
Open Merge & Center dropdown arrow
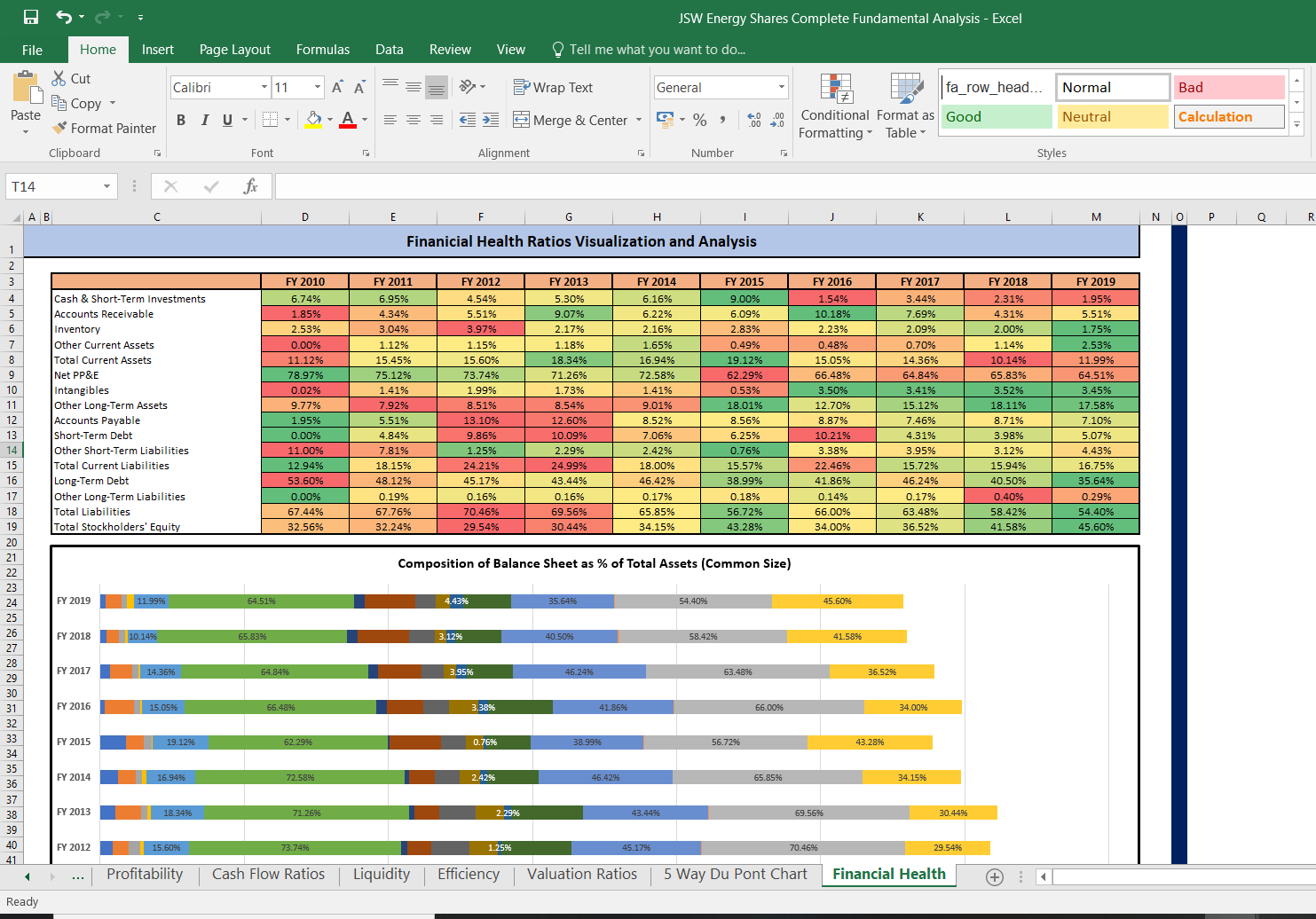point(639,120)
